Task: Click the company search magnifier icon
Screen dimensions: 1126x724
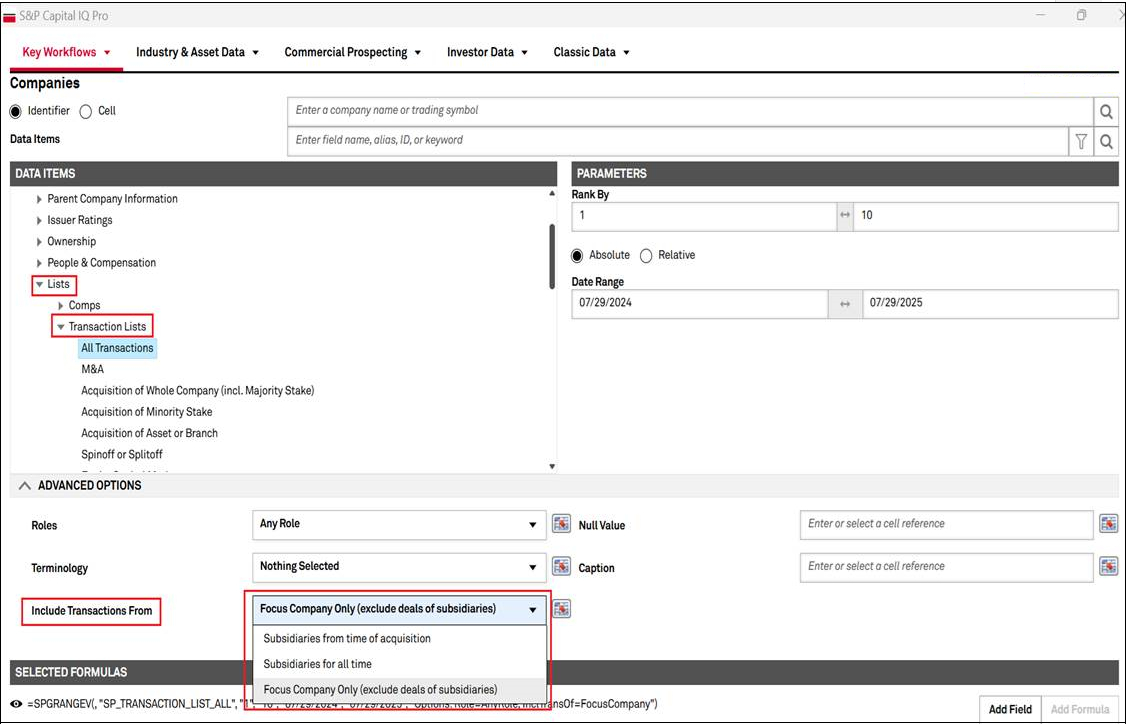Action: (x=1106, y=111)
